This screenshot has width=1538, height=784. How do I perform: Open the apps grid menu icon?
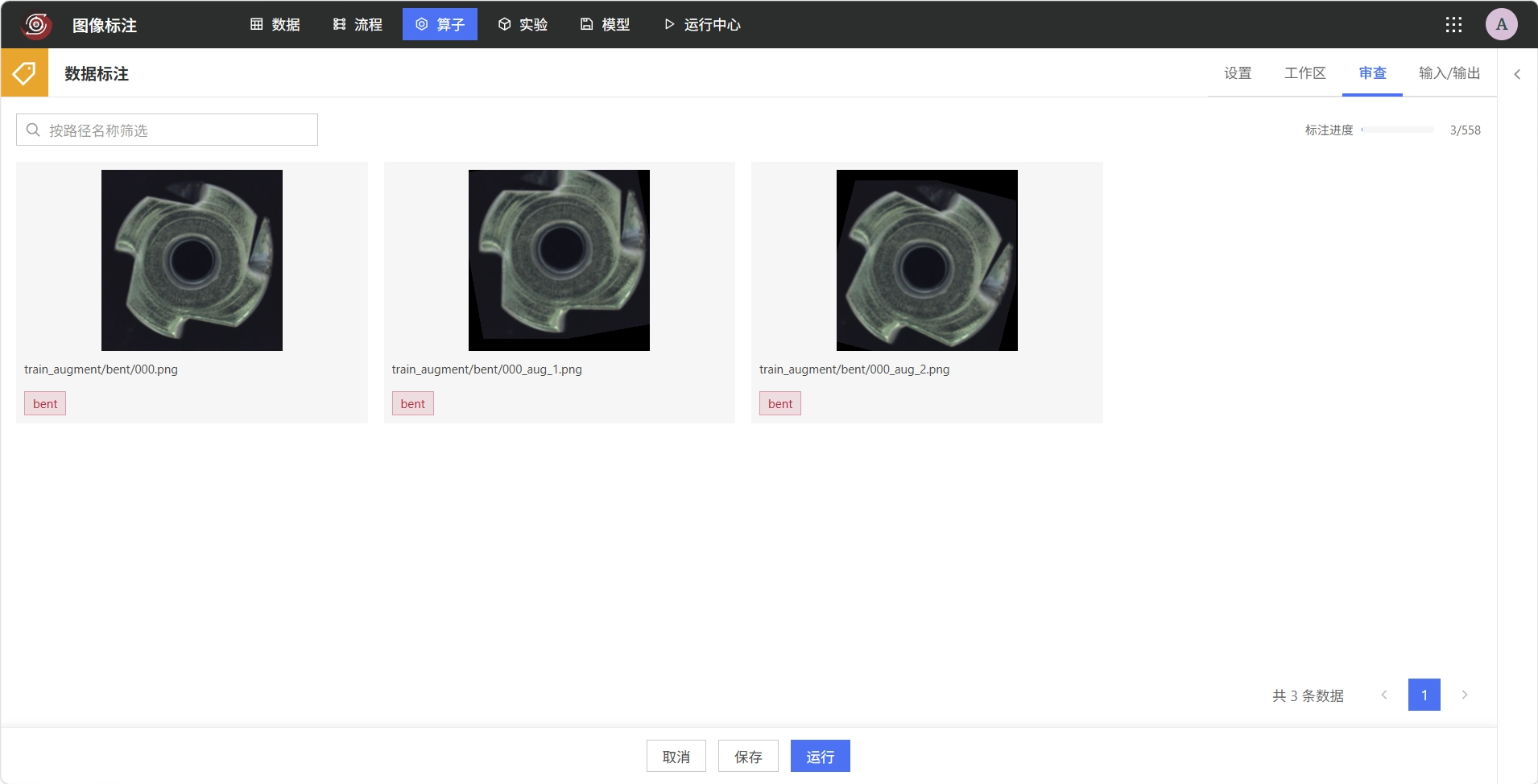pos(1453,25)
